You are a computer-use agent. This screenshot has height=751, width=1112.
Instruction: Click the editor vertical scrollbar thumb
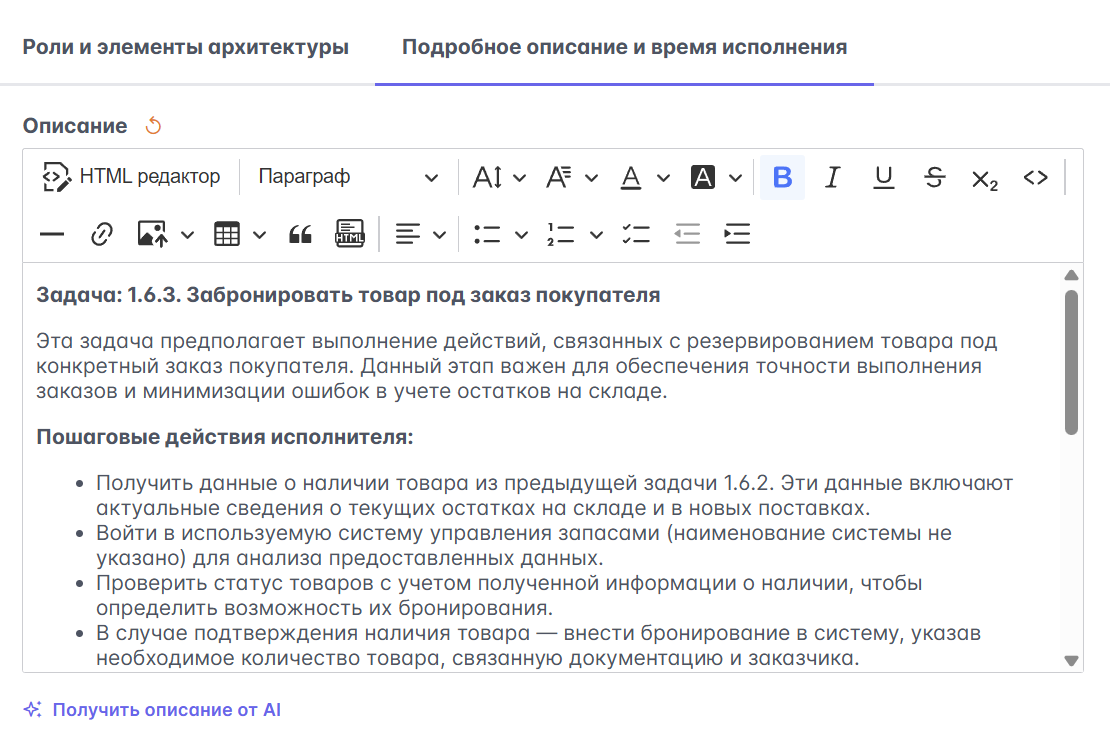click(x=1072, y=362)
